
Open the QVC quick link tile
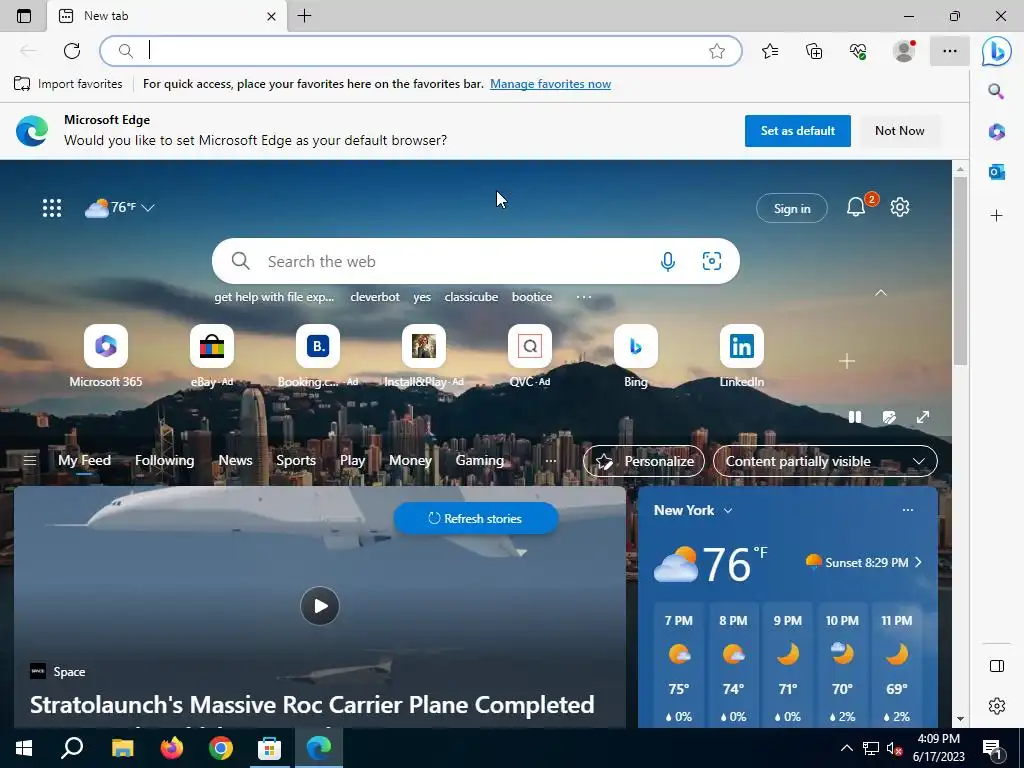[x=530, y=356]
